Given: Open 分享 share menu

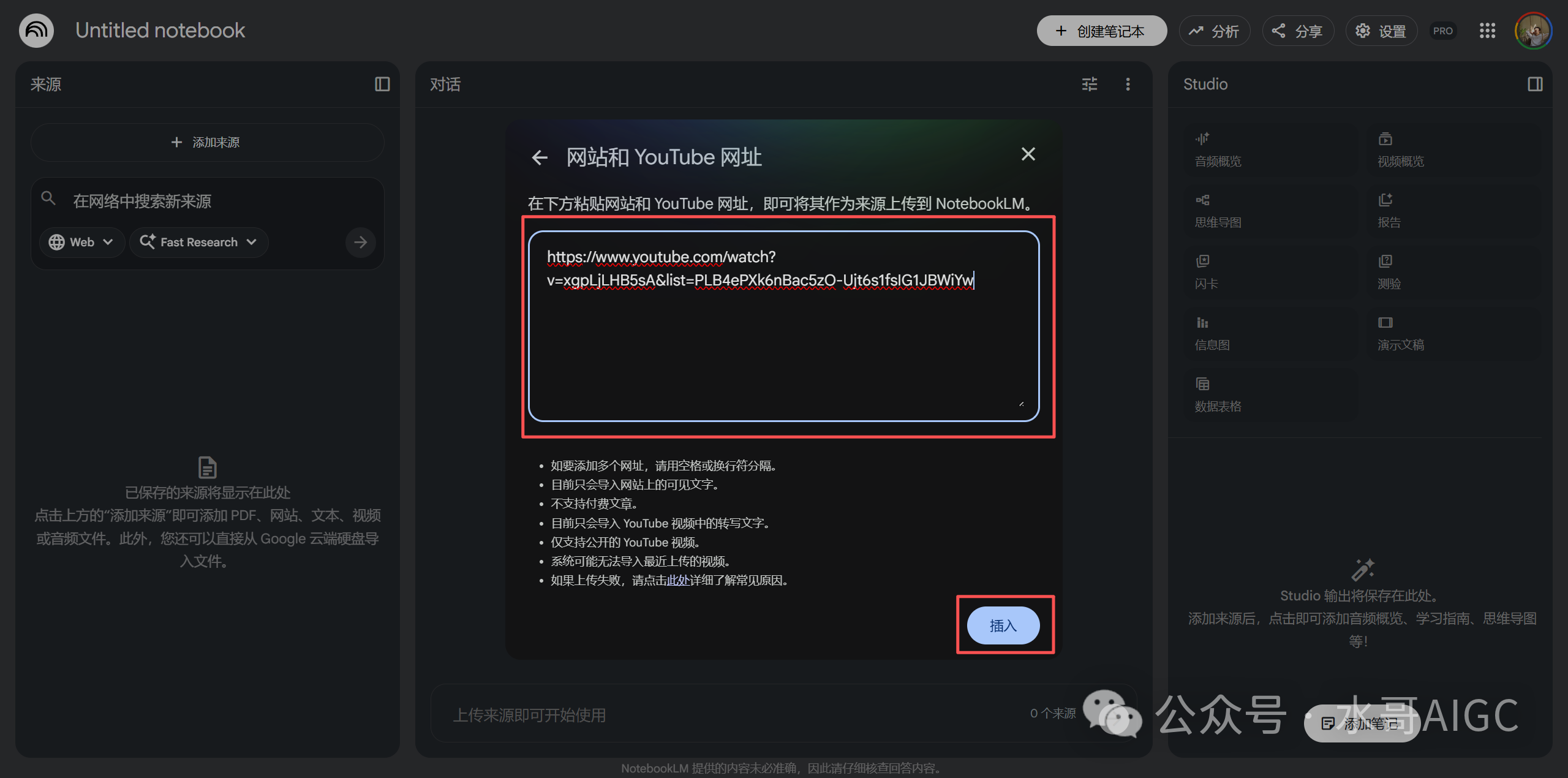Looking at the screenshot, I should [x=1297, y=31].
